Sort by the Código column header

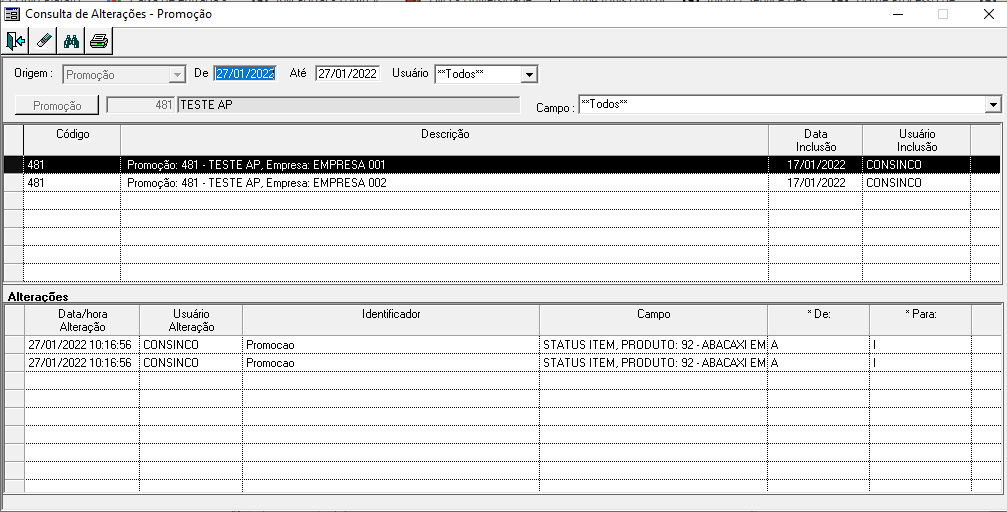click(72, 140)
